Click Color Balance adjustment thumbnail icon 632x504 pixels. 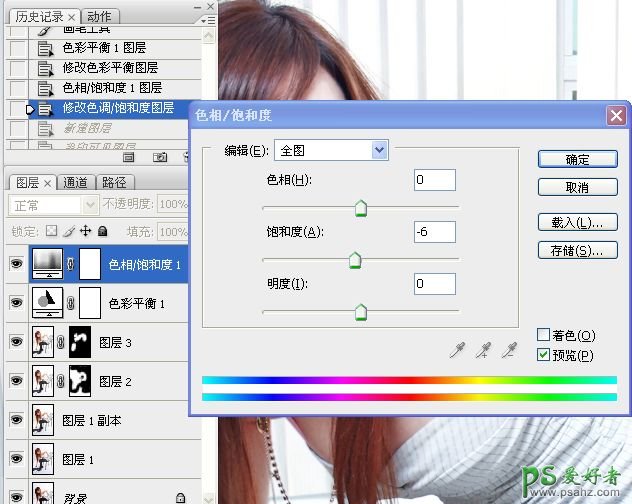[48, 302]
